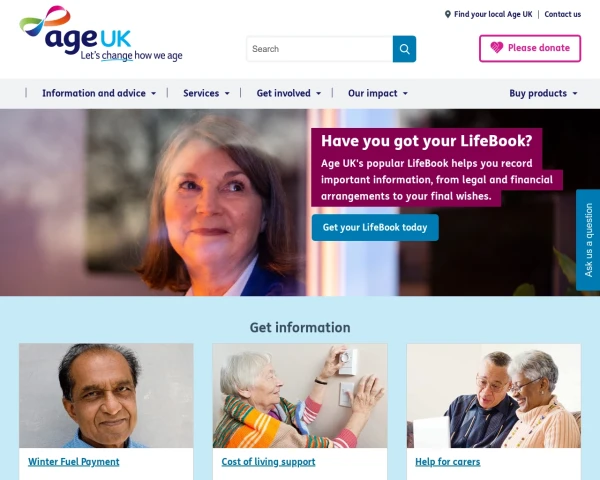Click Get your LifeBook today button
Image resolution: width=600 pixels, height=480 pixels.
pos(375,227)
